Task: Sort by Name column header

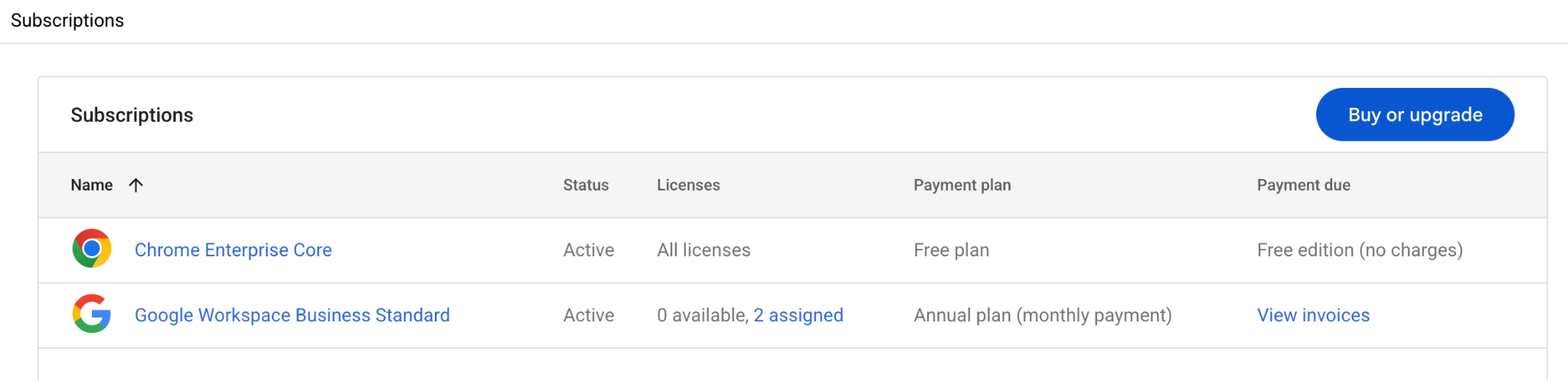Action: [x=91, y=185]
